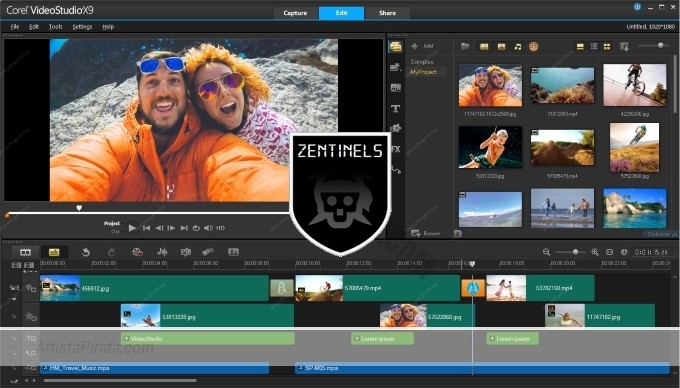Step to next frame
680x388 pixels.
[x=171, y=228]
